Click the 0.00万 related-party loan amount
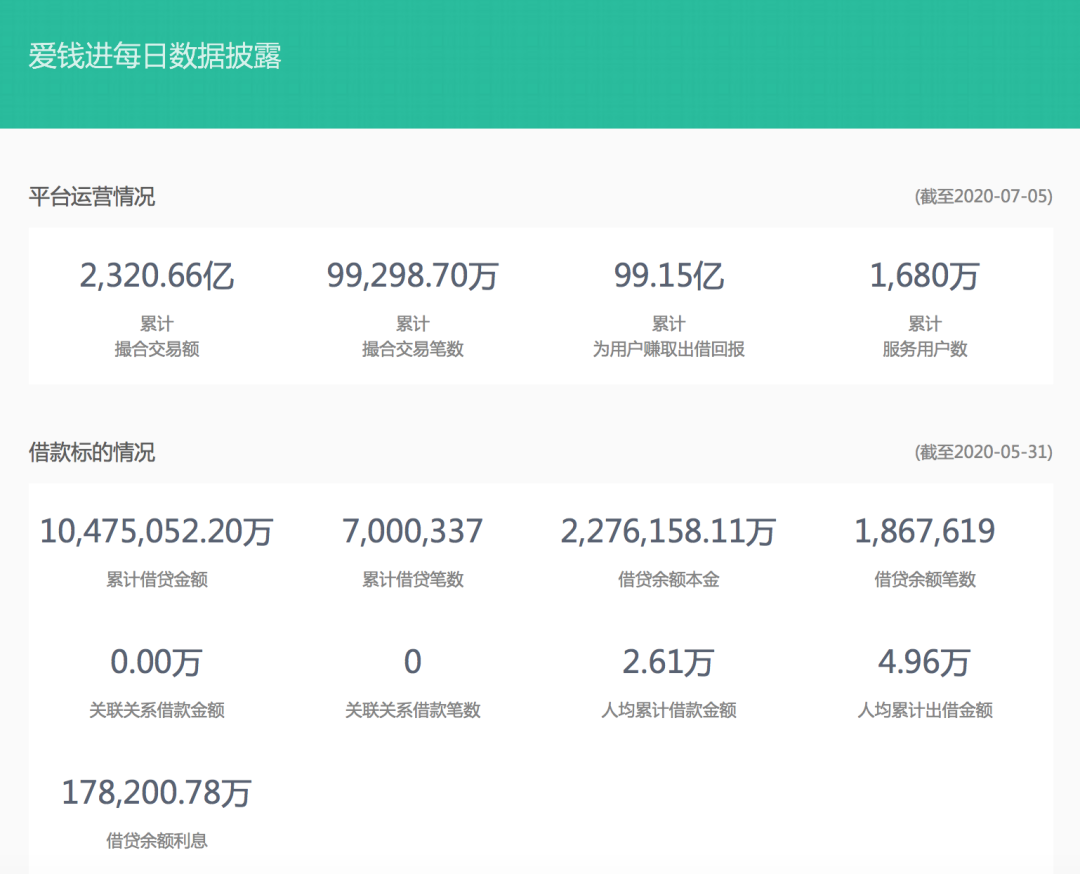The height and width of the screenshot is (874, 1080). [x=157, y=662]
